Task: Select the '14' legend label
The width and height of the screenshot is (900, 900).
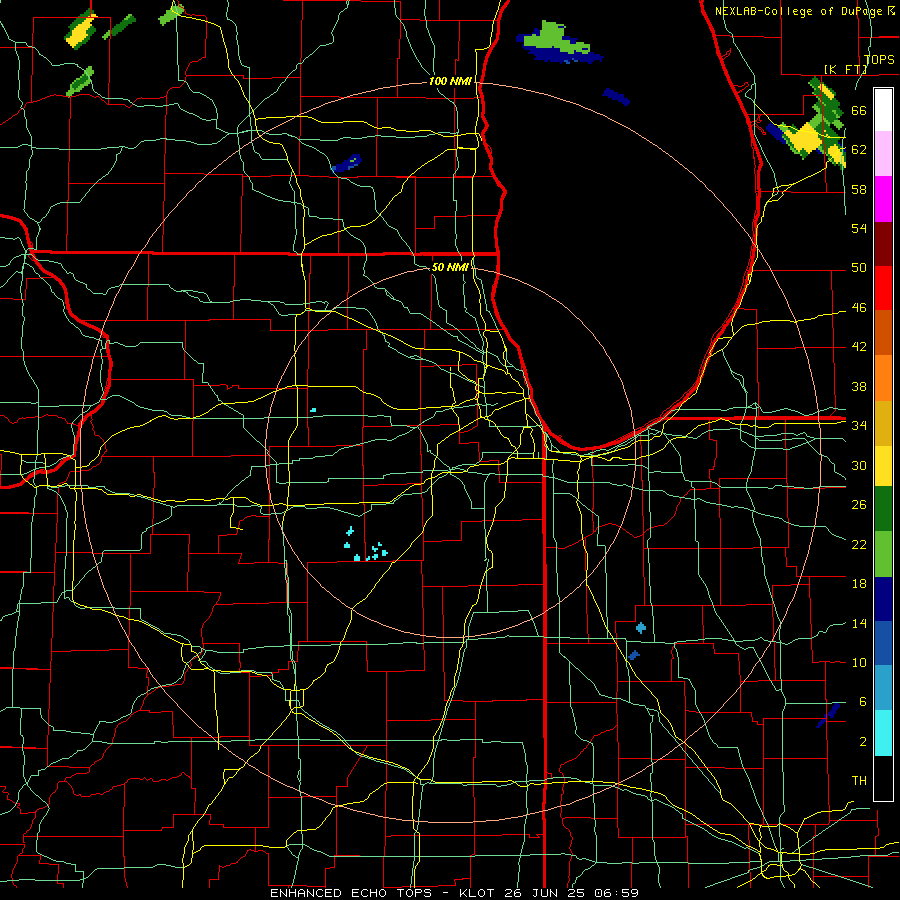Action: pyautogui.click(x=859, y=623)
